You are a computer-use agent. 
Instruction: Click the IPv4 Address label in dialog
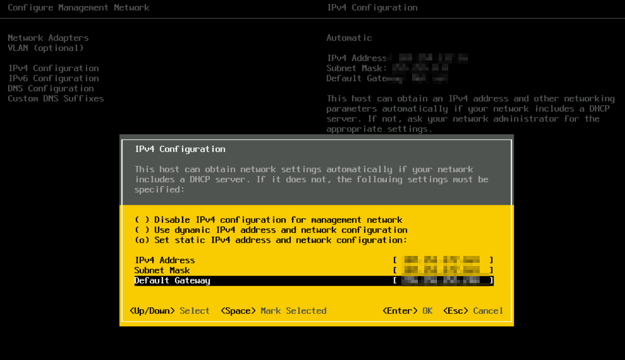click(x=165, y=260)
